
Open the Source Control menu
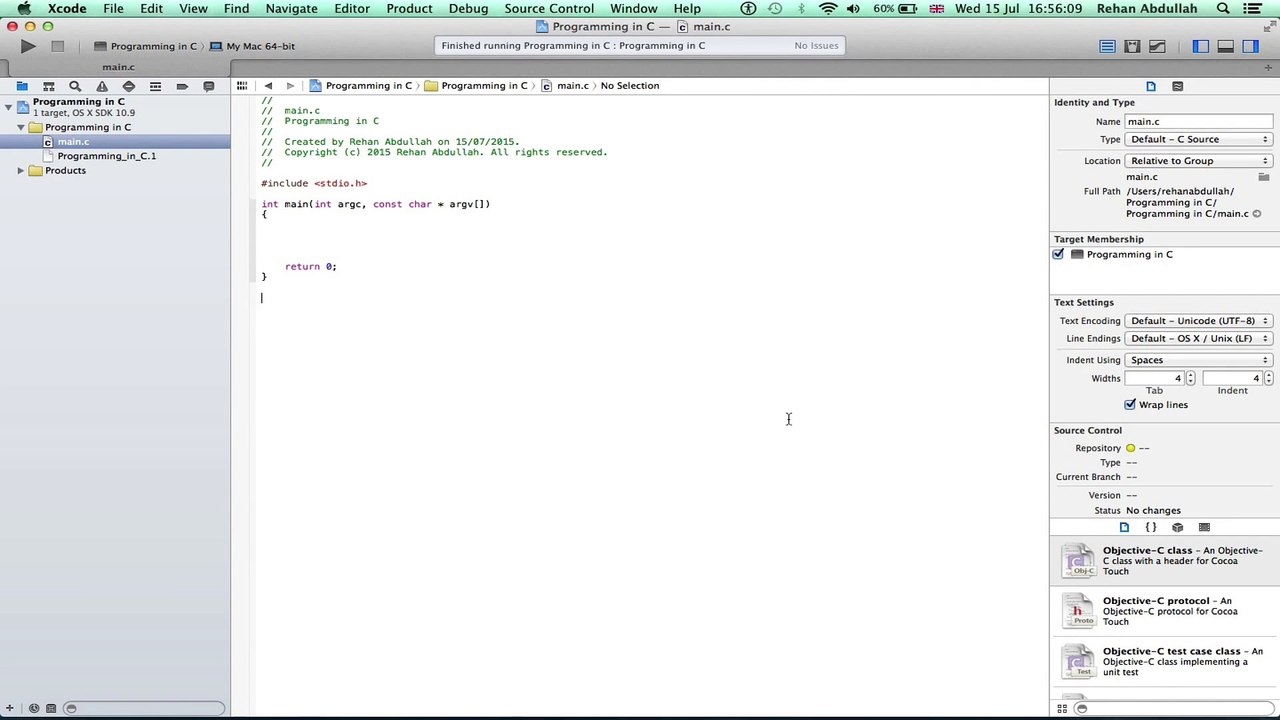[x=549, y=9]
